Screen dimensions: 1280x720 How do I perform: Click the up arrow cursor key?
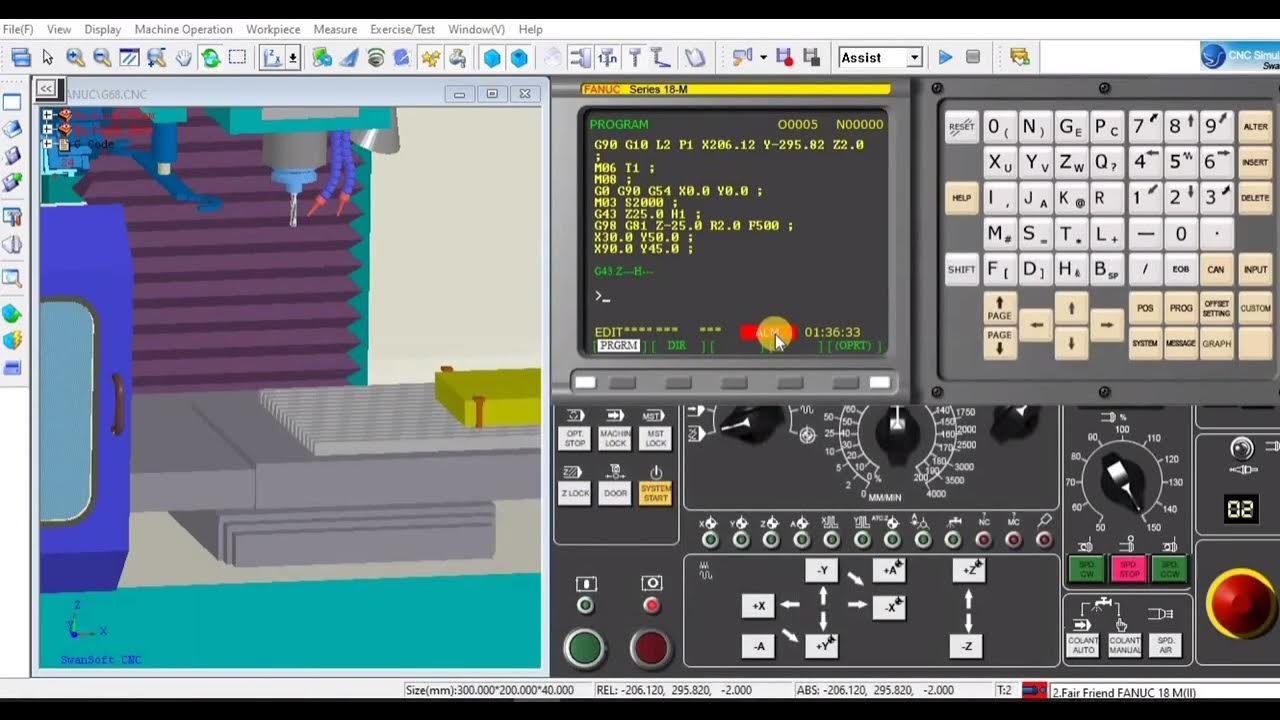1071,309
